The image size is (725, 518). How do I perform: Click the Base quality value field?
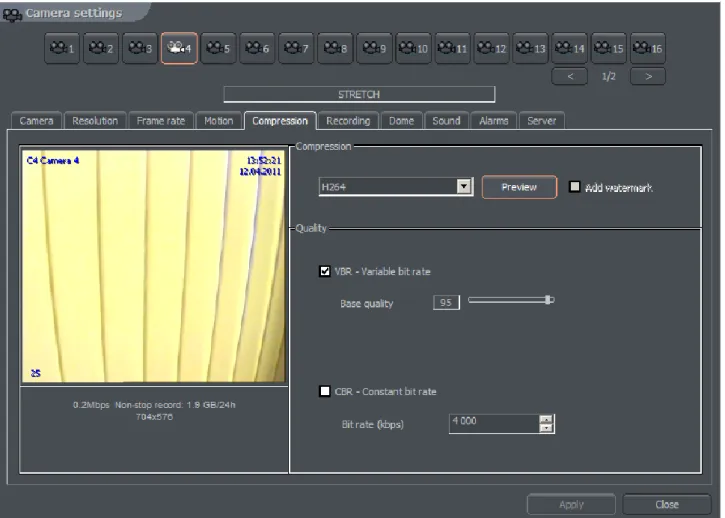(446, 302)
